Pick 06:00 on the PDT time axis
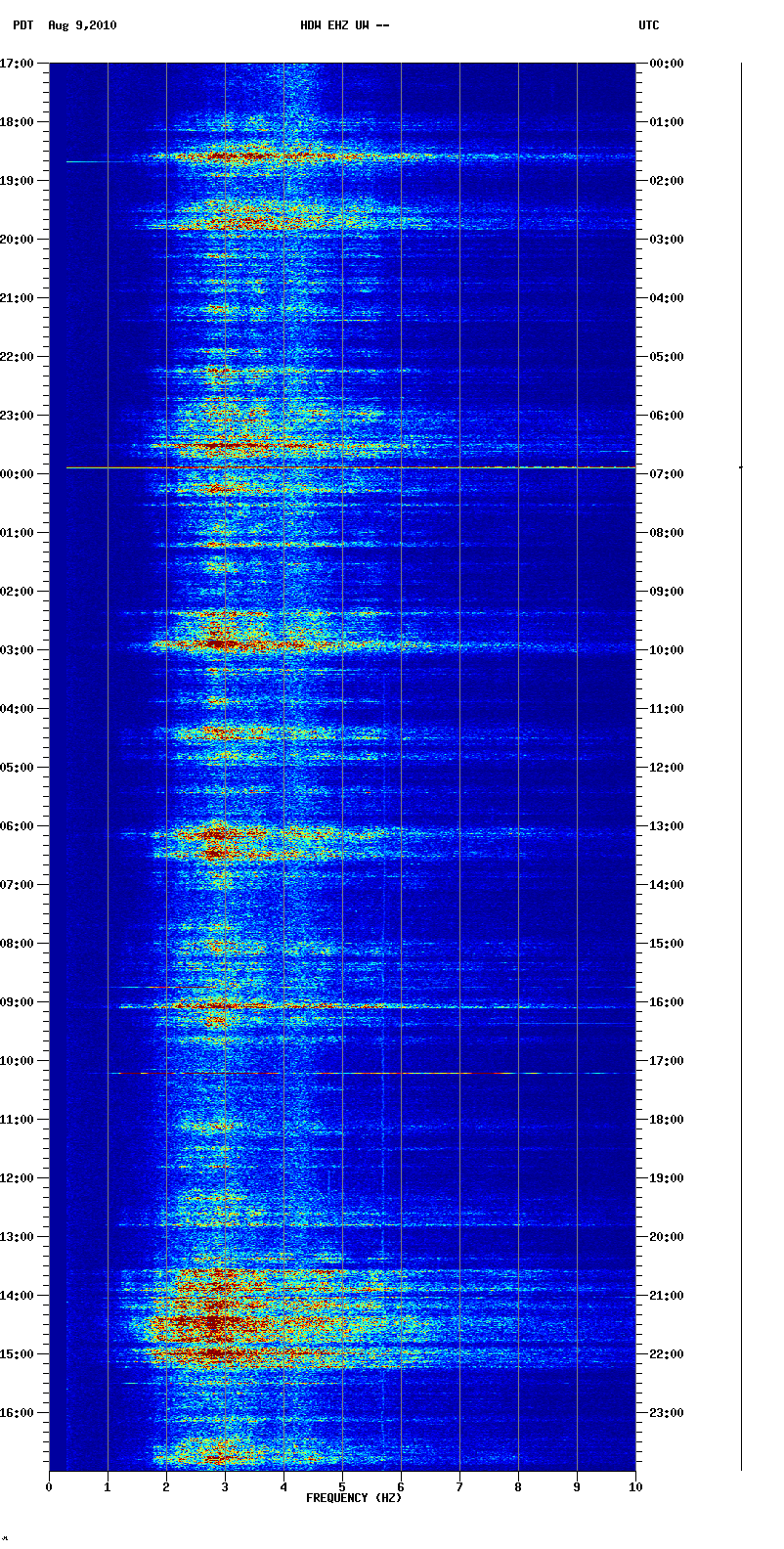 [17, 826]
